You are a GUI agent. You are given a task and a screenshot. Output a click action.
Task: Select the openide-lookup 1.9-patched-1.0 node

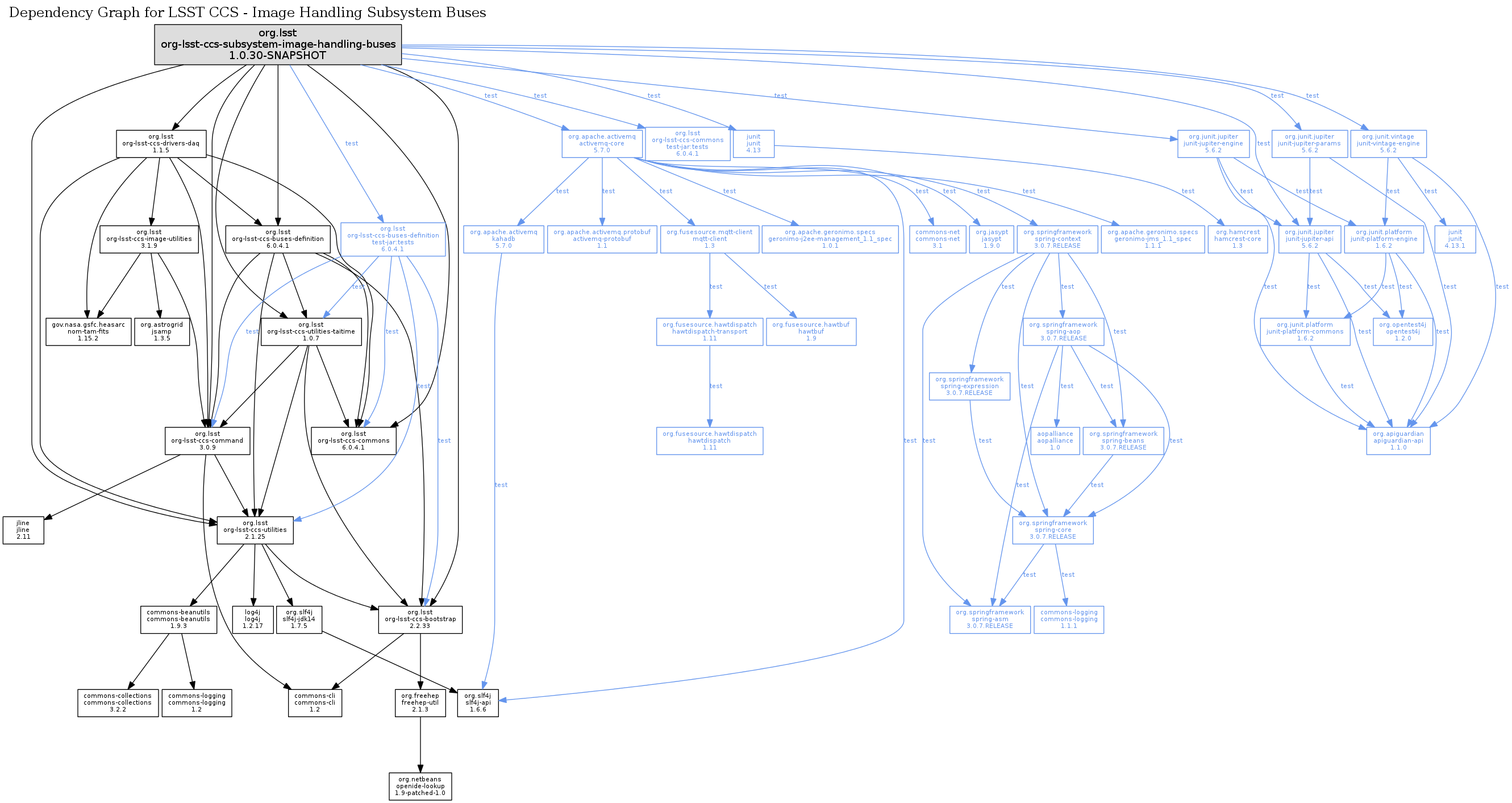coord(420,786)
